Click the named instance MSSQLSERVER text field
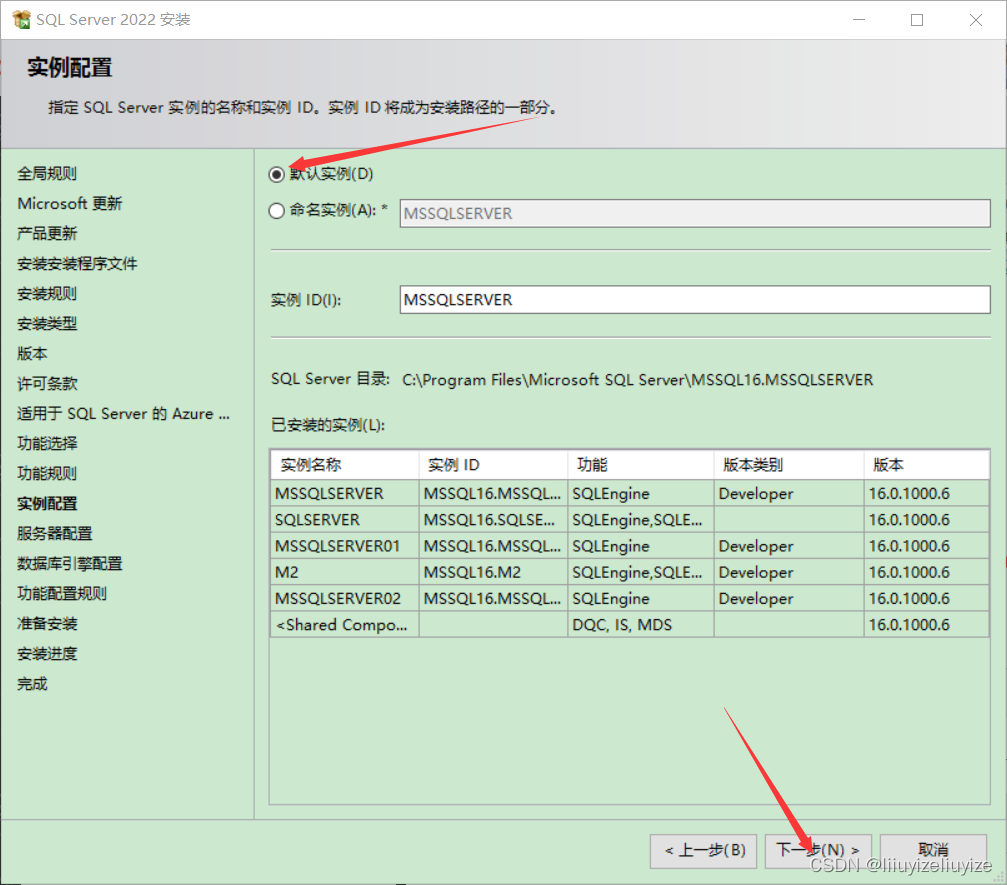Image resolution: width=1007 pixels, height=885 pixels. coord(694,213)
